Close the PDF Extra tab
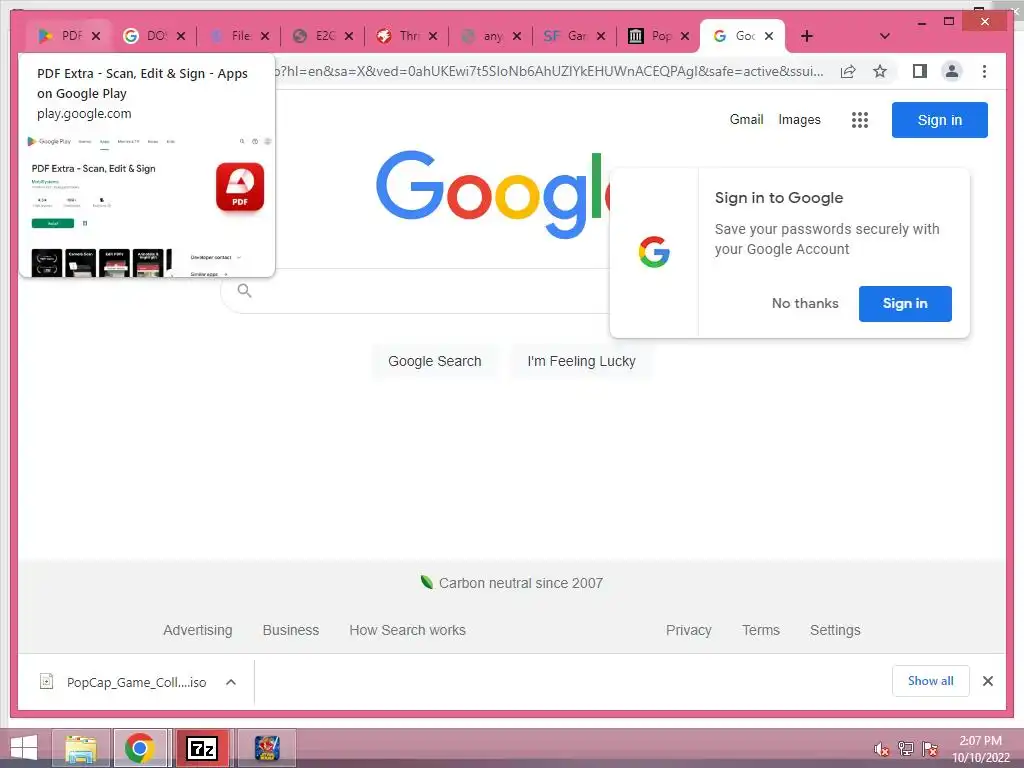The width and height of the screenshot is (1024, 768). click(96, 36)
